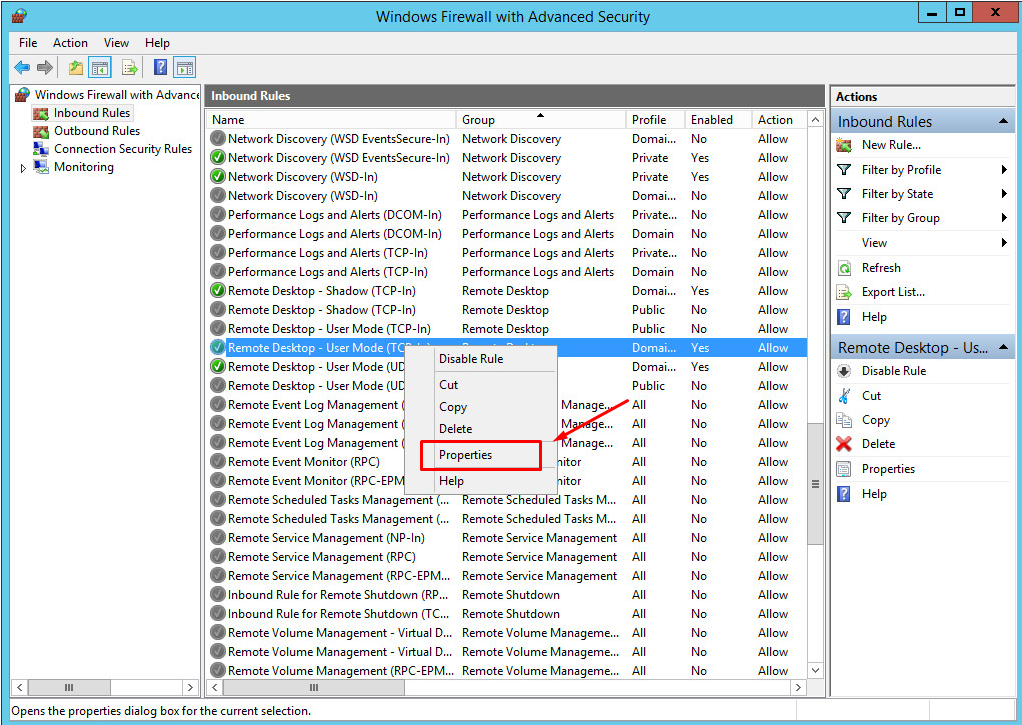Click the Up one level folder icon
Screen dimensions: 1022x725
pos(76,68)
